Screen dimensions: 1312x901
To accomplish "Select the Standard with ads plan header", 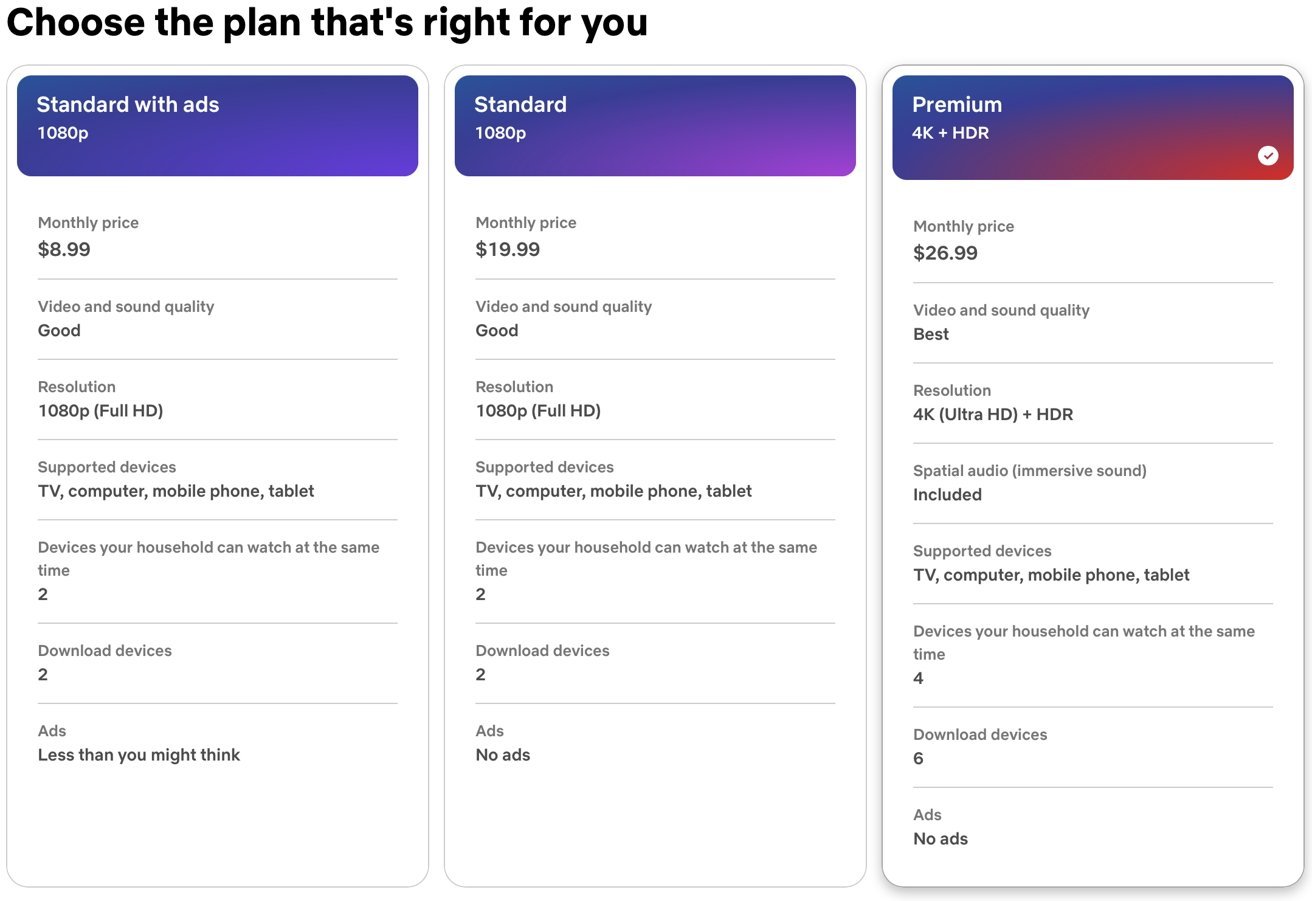I will tap(217, 125).
